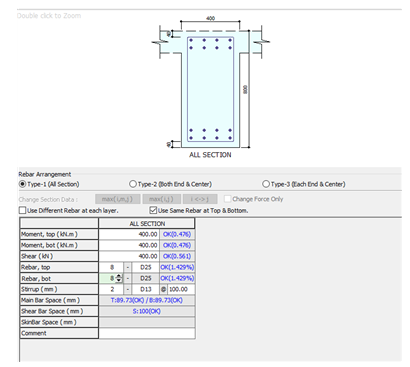
Task: Click the Rebar, top dash separator cell
Action: (128, 267)
